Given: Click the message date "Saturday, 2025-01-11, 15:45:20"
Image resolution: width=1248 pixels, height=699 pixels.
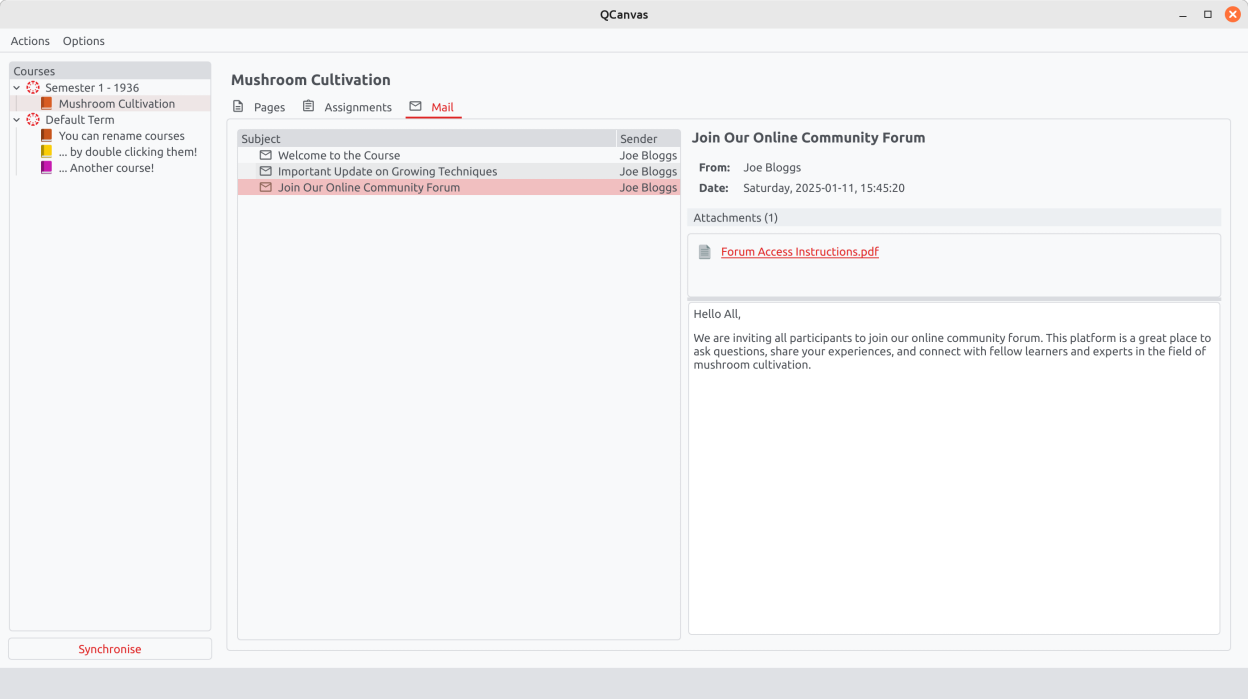Looking at the screenshot, I should tap(824, 188).
